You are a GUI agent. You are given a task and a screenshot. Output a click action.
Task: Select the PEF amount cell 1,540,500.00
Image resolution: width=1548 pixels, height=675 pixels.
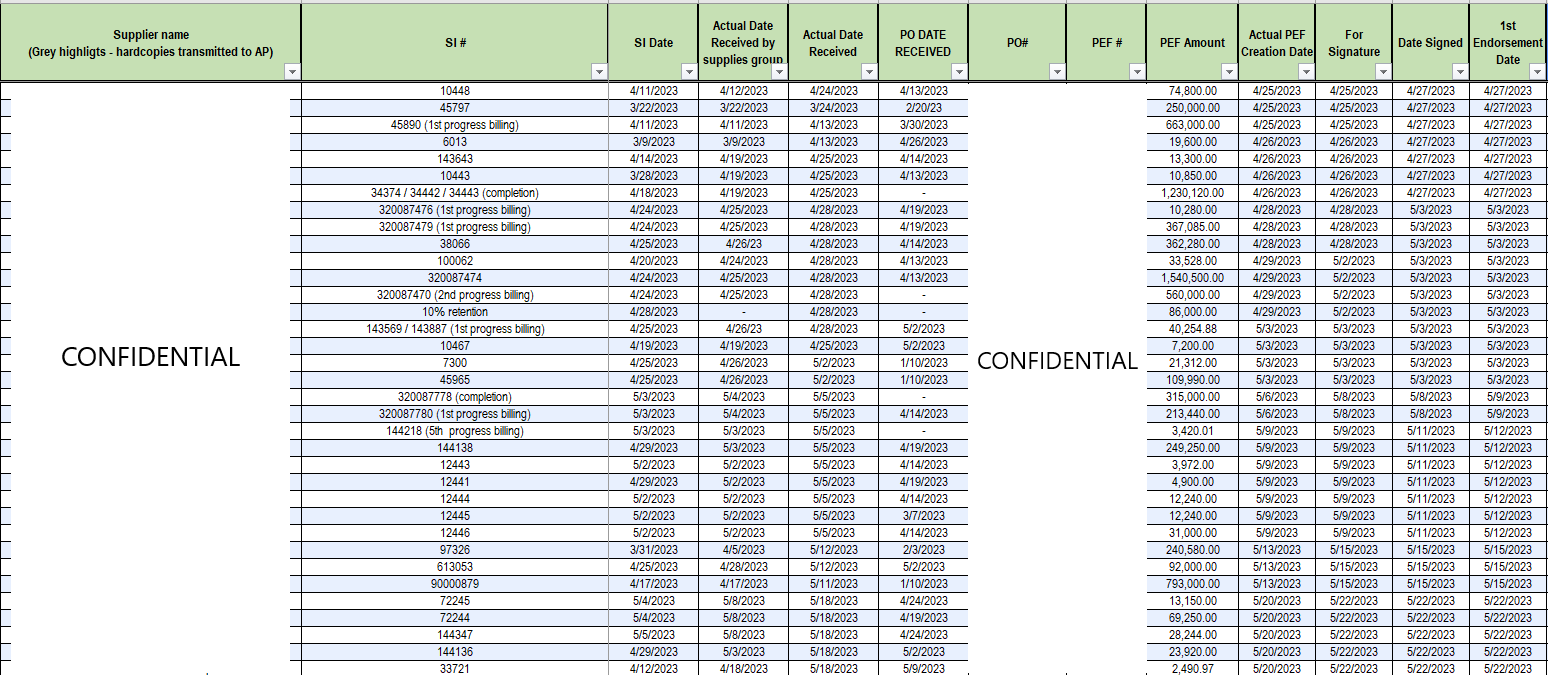tap(1191, 278)
